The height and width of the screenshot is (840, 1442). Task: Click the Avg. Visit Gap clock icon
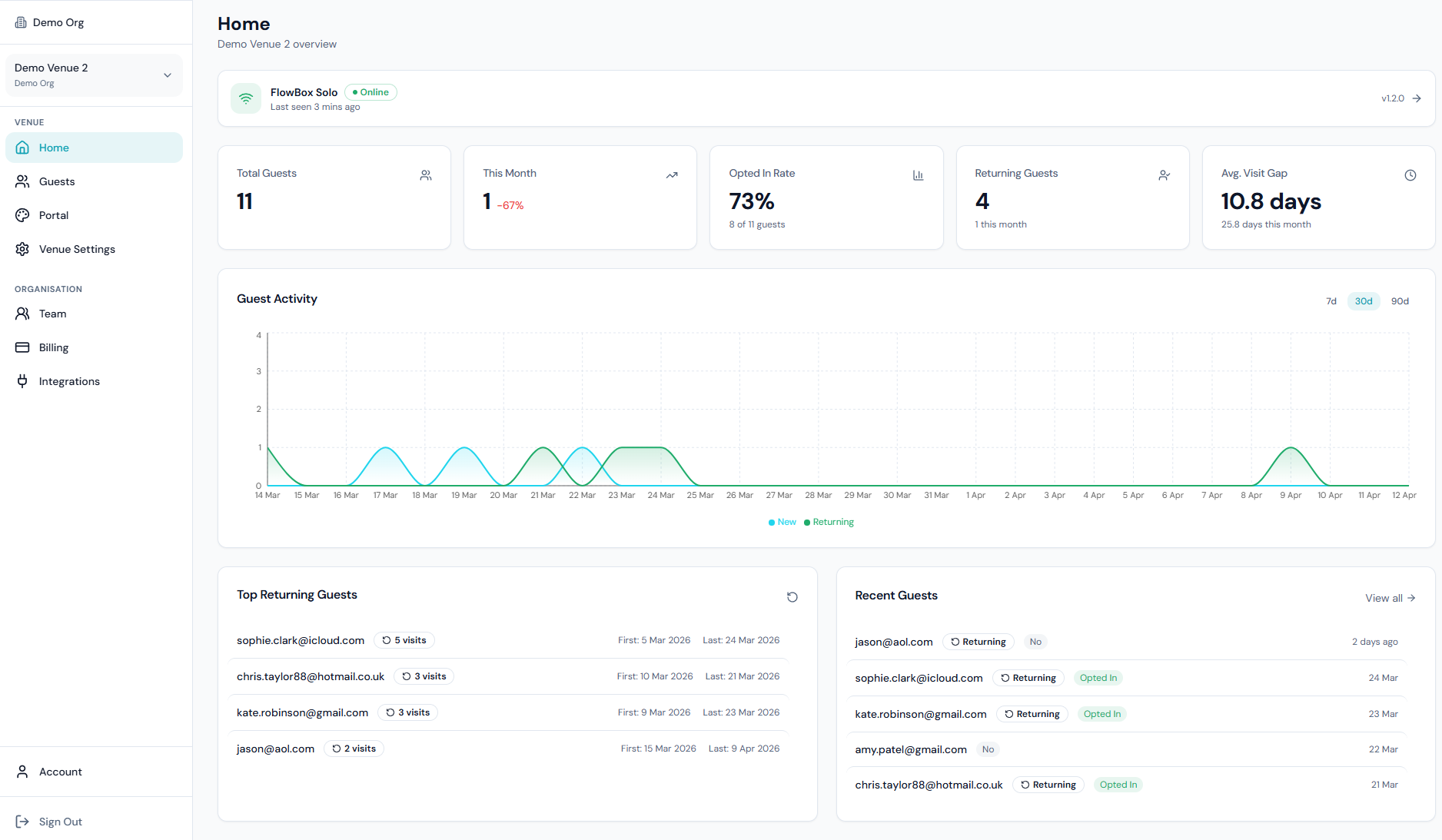pyautogui.click(x=1410, y=175)
